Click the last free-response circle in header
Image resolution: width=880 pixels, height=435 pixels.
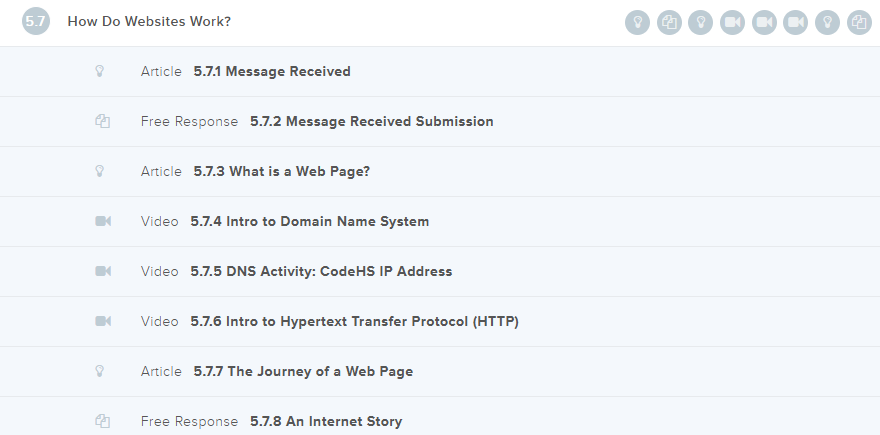point(859,22)
